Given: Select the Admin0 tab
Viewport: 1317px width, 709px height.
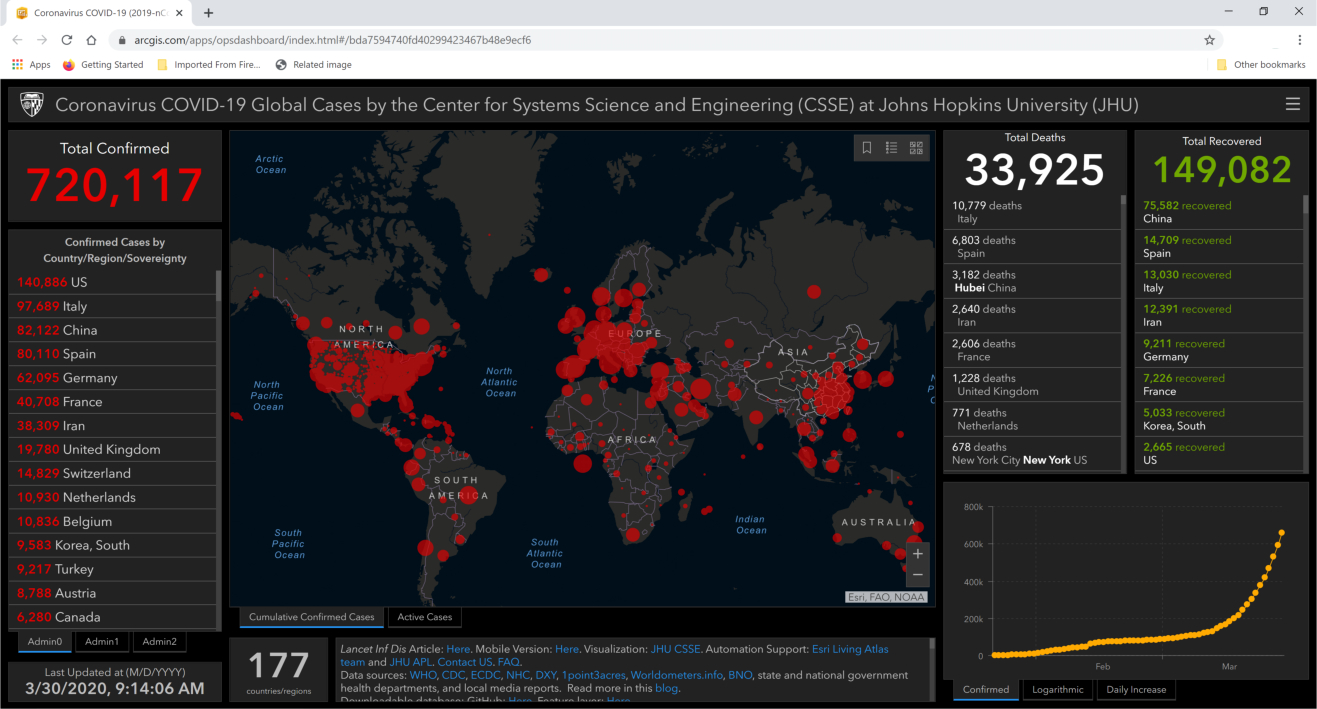Looking at the screenshot, I should tap(44, 642).
